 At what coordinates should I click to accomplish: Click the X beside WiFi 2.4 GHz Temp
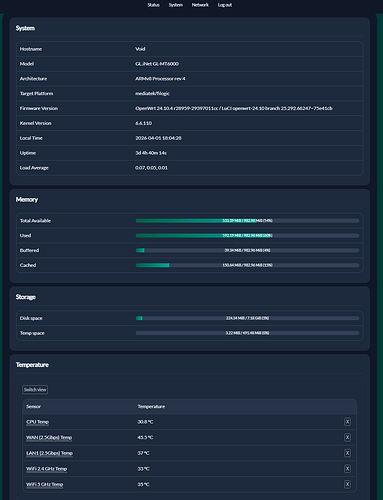(347, 469)
